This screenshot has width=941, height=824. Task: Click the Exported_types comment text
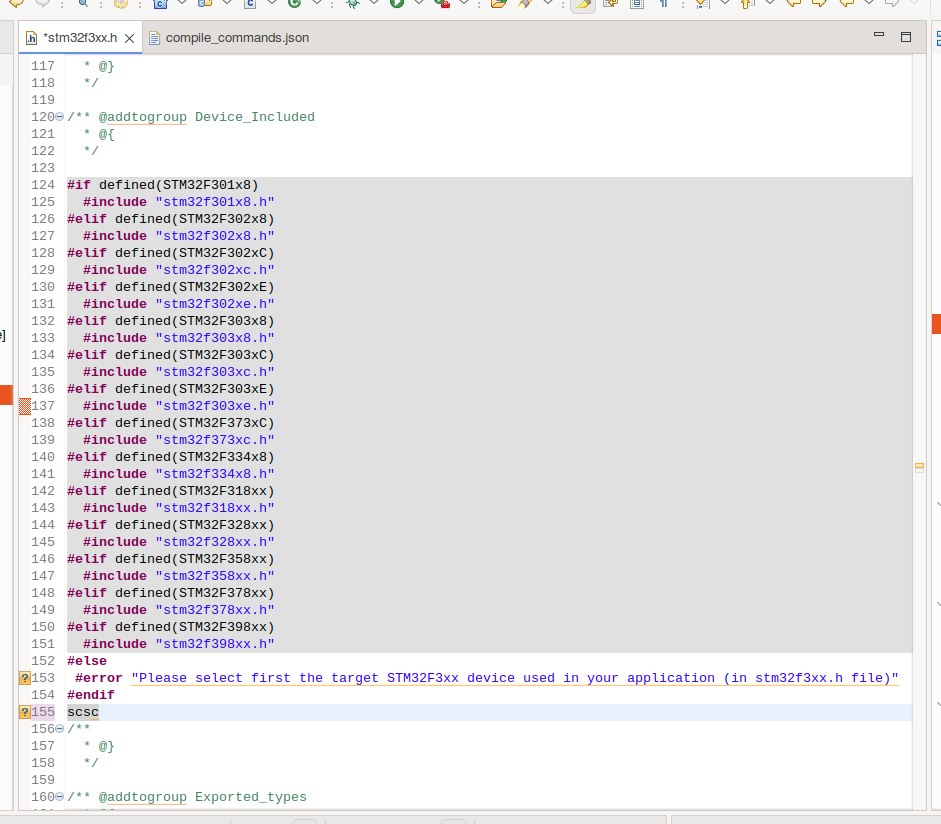(x=251, y=797)
